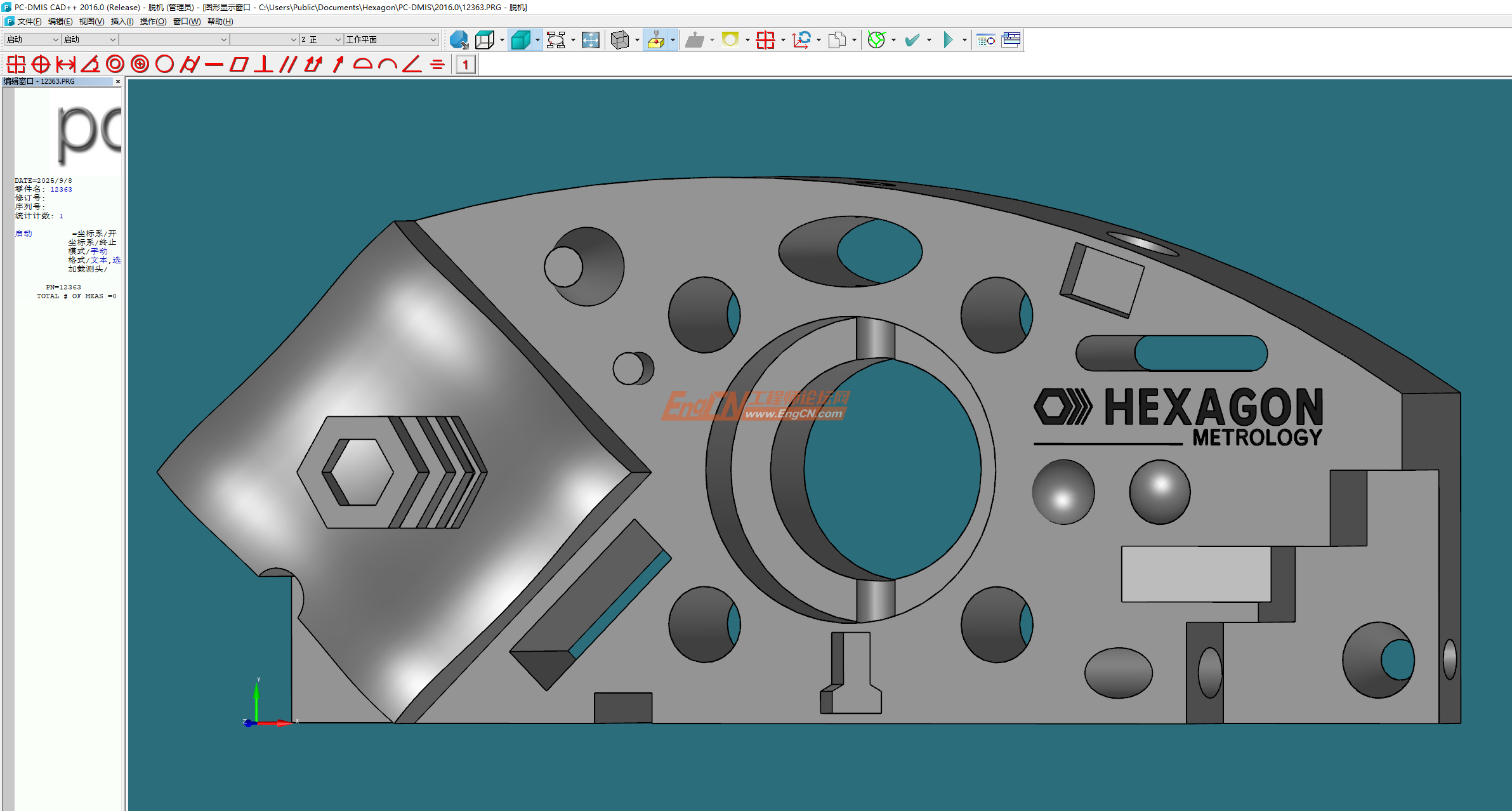This screenshot has width=1512, height=811.
Task: Click the feature label display icon
Action: [556, 40]
